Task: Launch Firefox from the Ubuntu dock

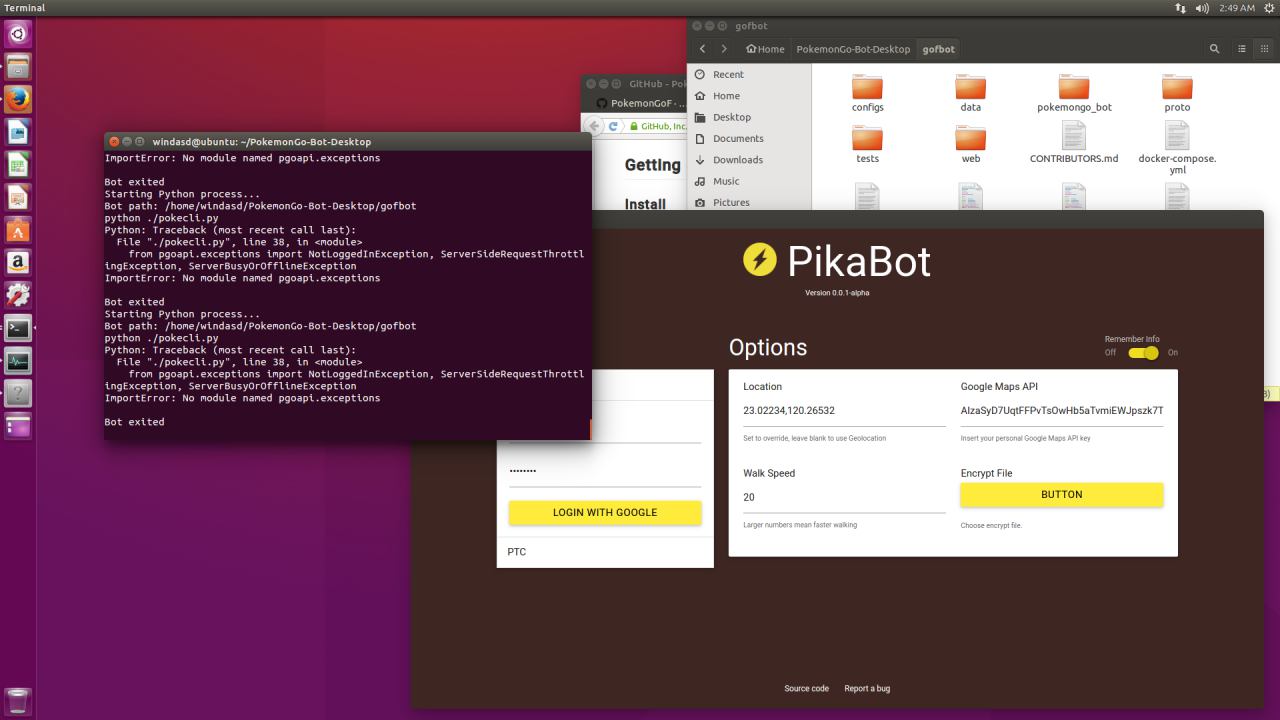Action: 18,98
